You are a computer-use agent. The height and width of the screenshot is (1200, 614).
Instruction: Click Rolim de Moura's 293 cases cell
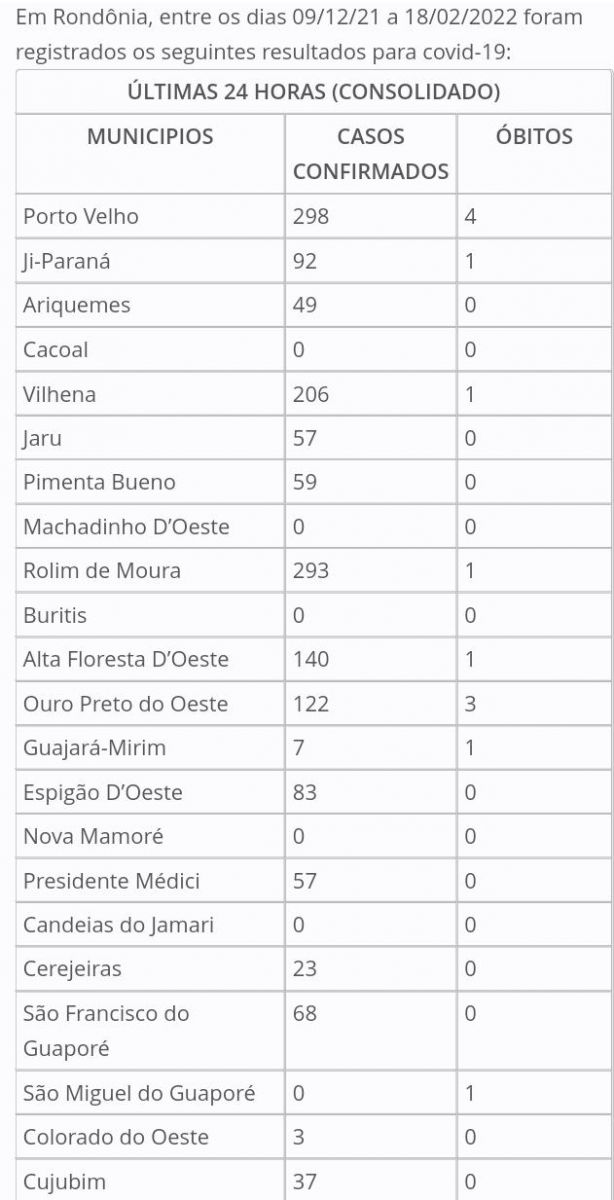click(311, 571)
